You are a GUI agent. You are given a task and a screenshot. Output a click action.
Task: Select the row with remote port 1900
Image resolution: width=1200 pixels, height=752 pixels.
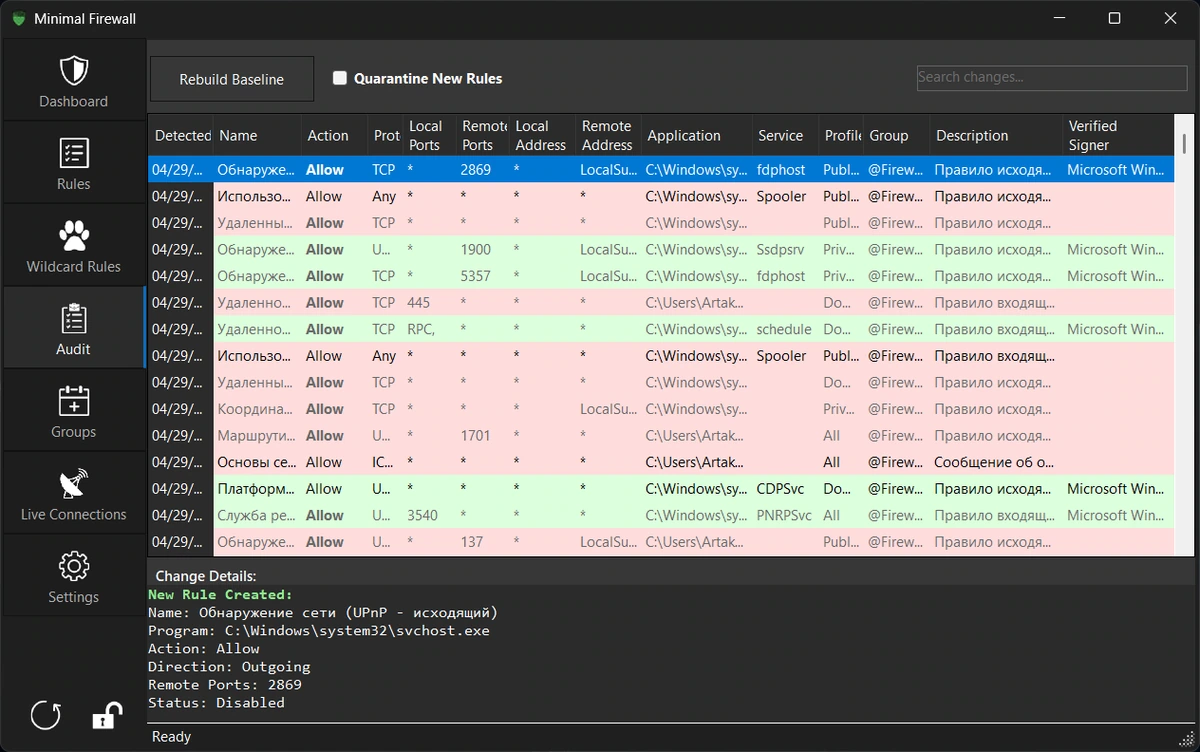(660, 249)
